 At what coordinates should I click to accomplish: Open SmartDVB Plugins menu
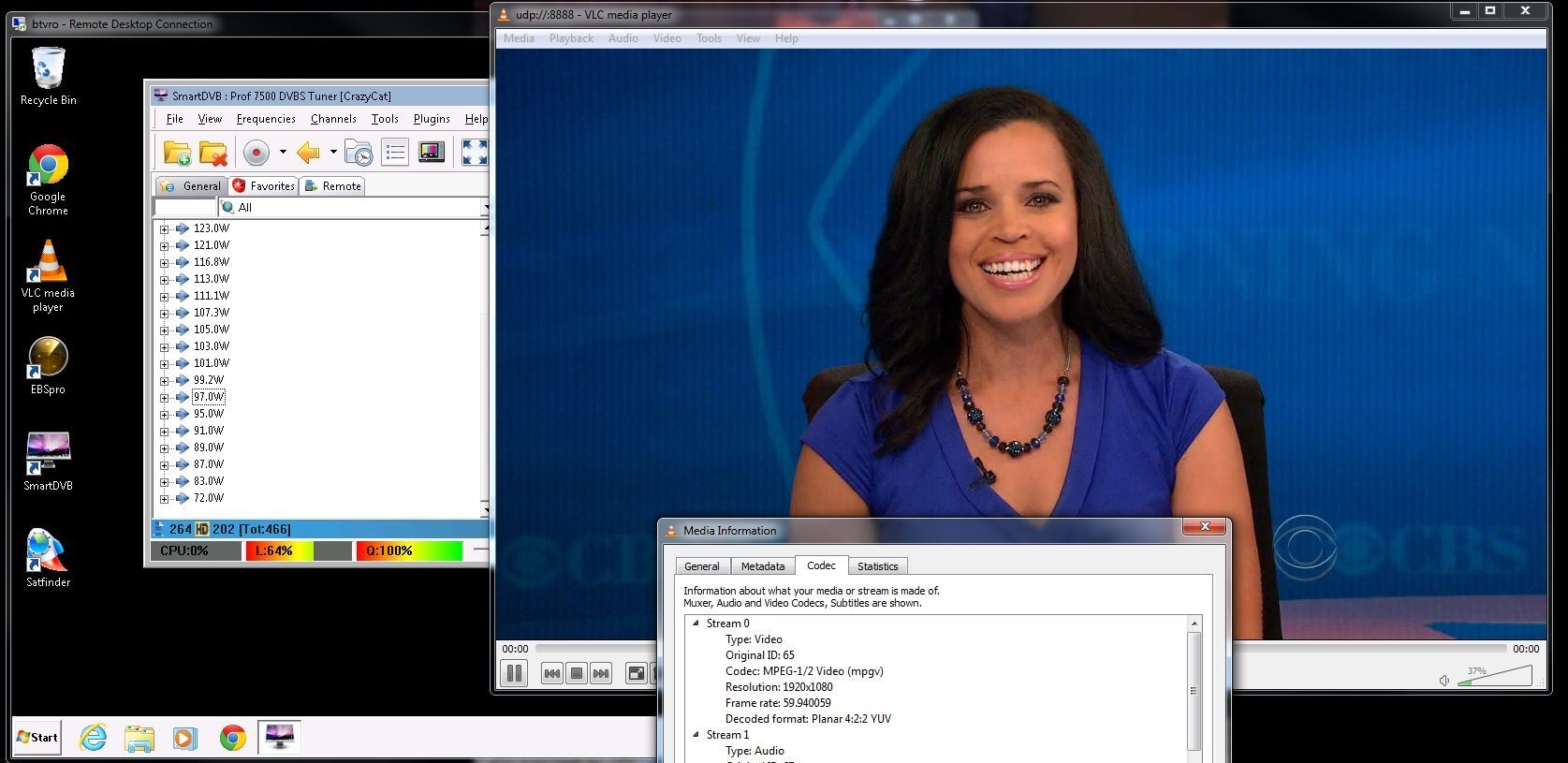click(432, 119)
